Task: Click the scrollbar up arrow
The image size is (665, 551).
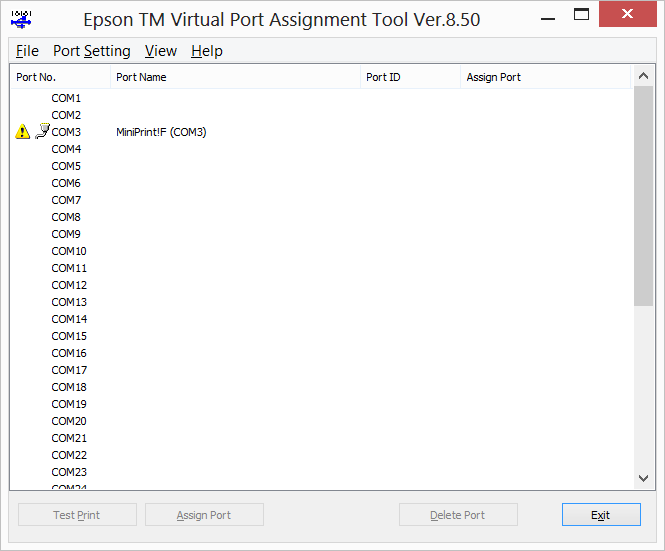Action: pos(643,76)
